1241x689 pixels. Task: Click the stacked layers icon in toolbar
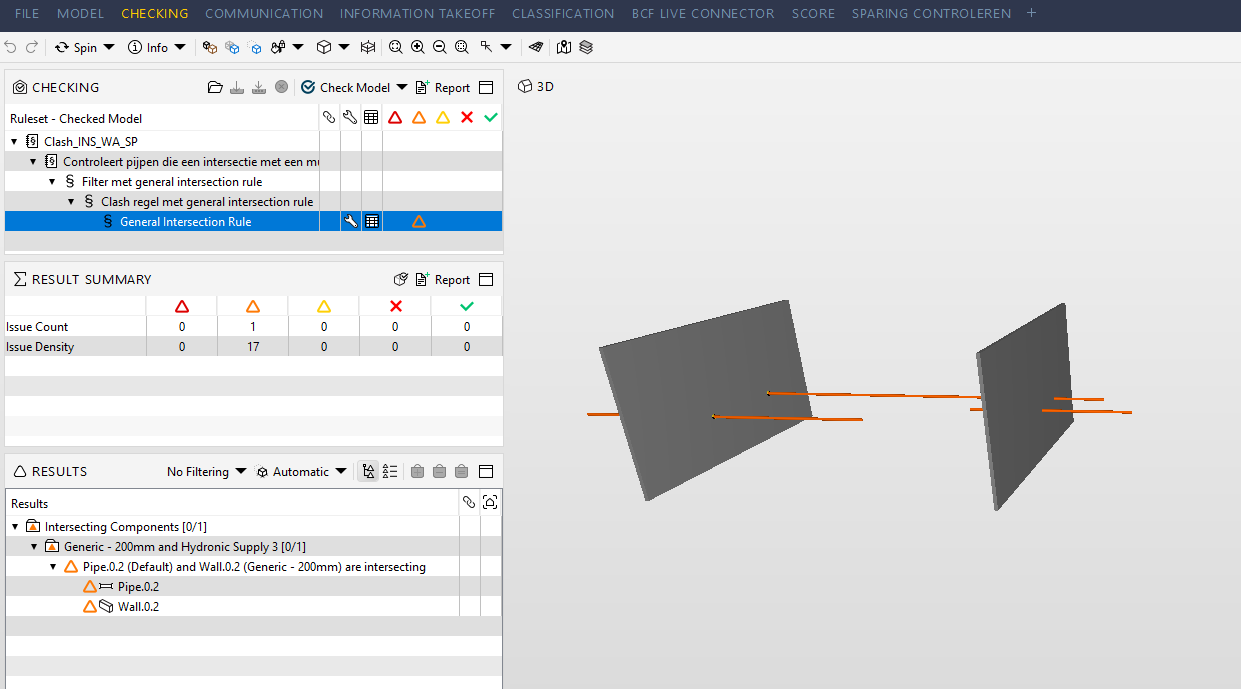[x=586, y=47]
